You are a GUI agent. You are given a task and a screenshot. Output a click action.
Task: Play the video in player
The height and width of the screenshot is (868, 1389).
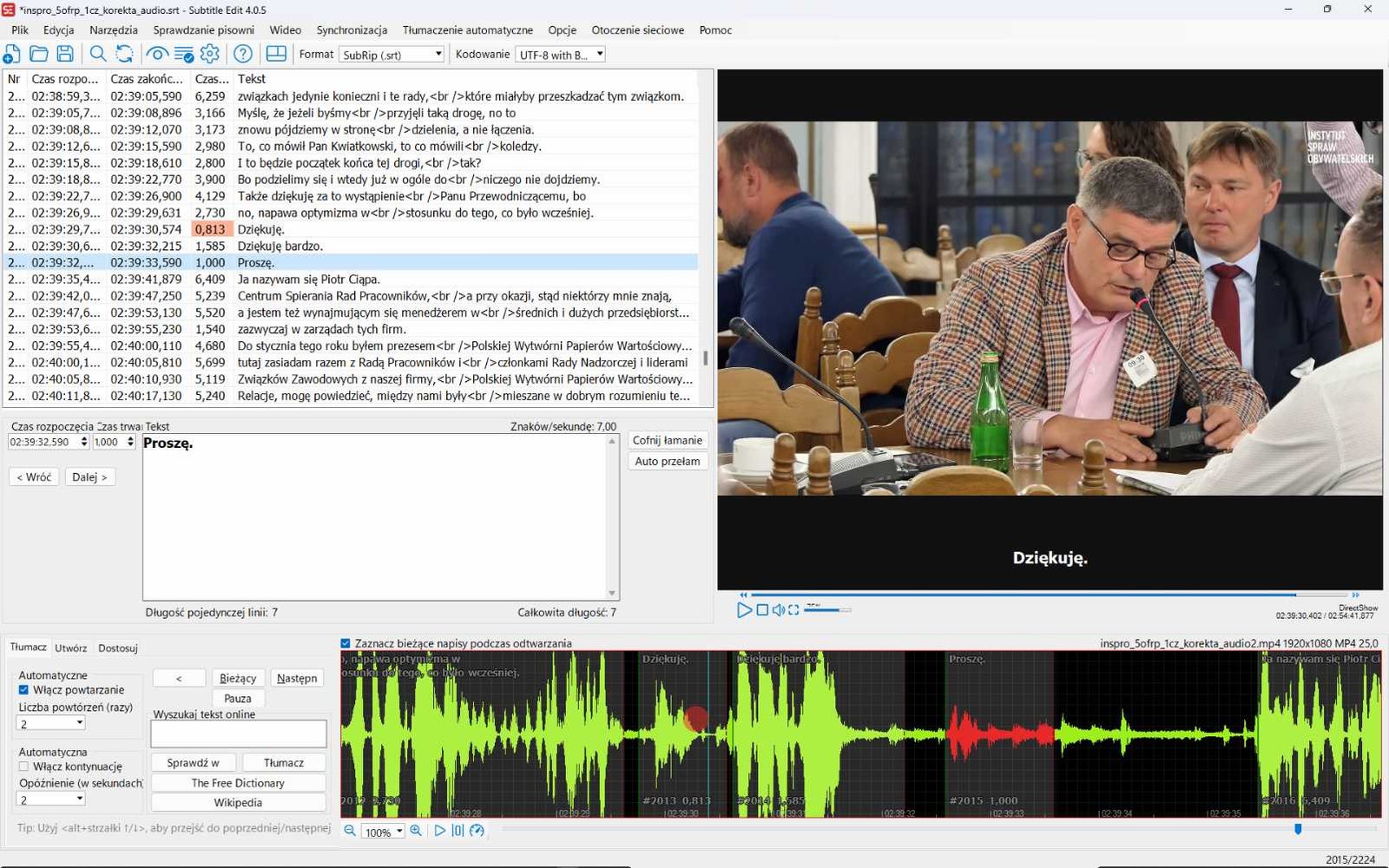pos(744,610)
